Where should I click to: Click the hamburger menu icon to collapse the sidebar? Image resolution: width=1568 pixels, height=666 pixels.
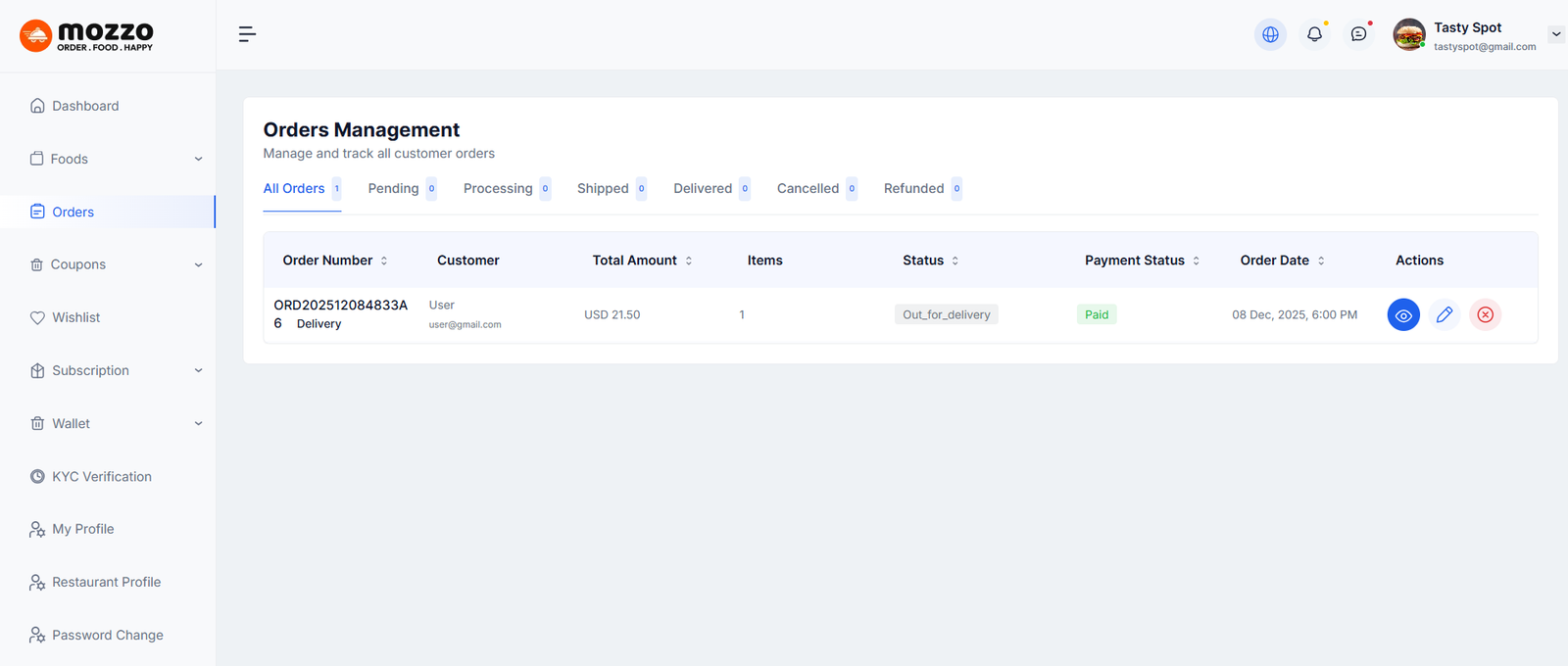247,34
